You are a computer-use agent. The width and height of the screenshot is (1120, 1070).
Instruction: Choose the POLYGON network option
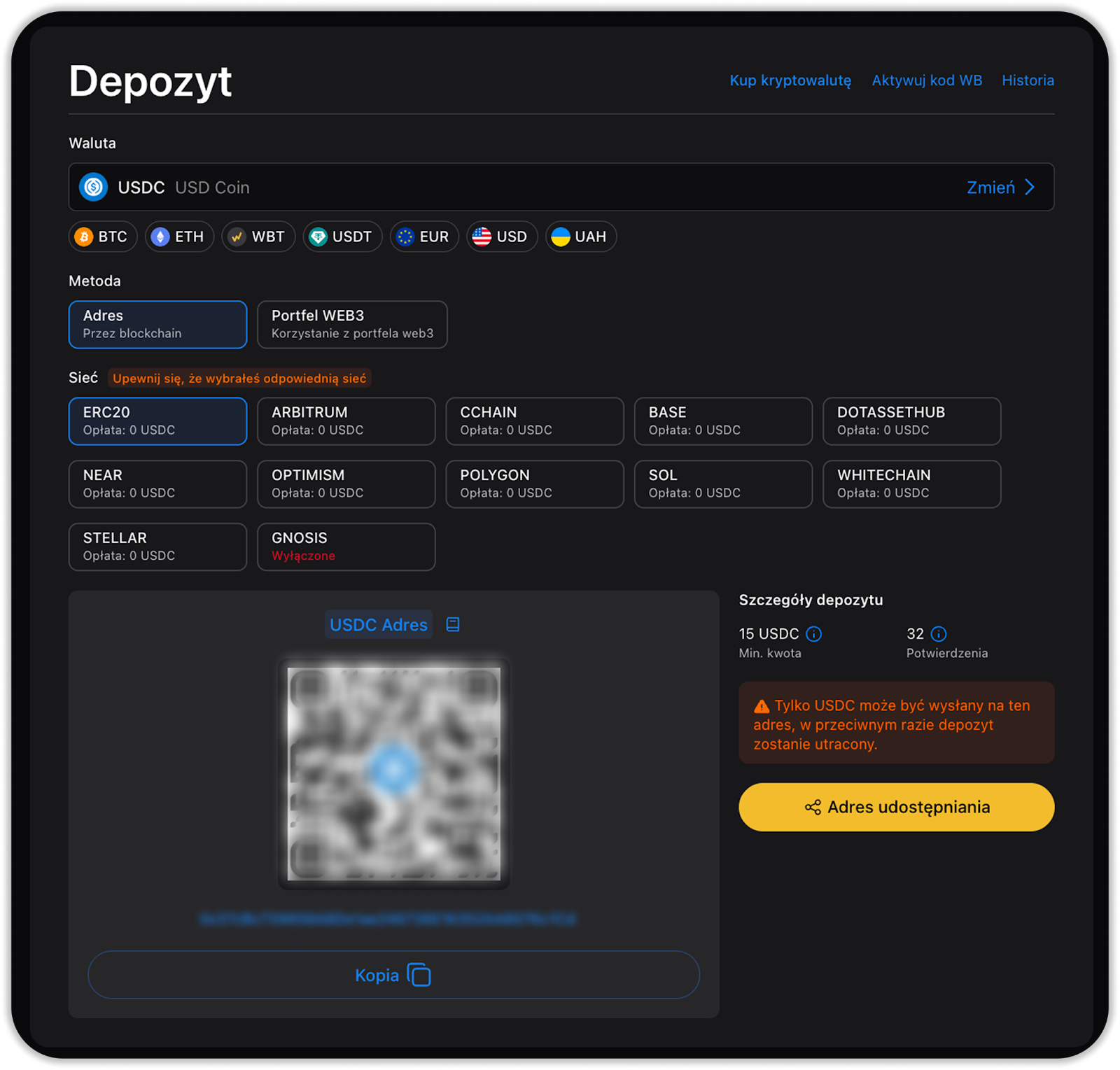pos(534,484)
